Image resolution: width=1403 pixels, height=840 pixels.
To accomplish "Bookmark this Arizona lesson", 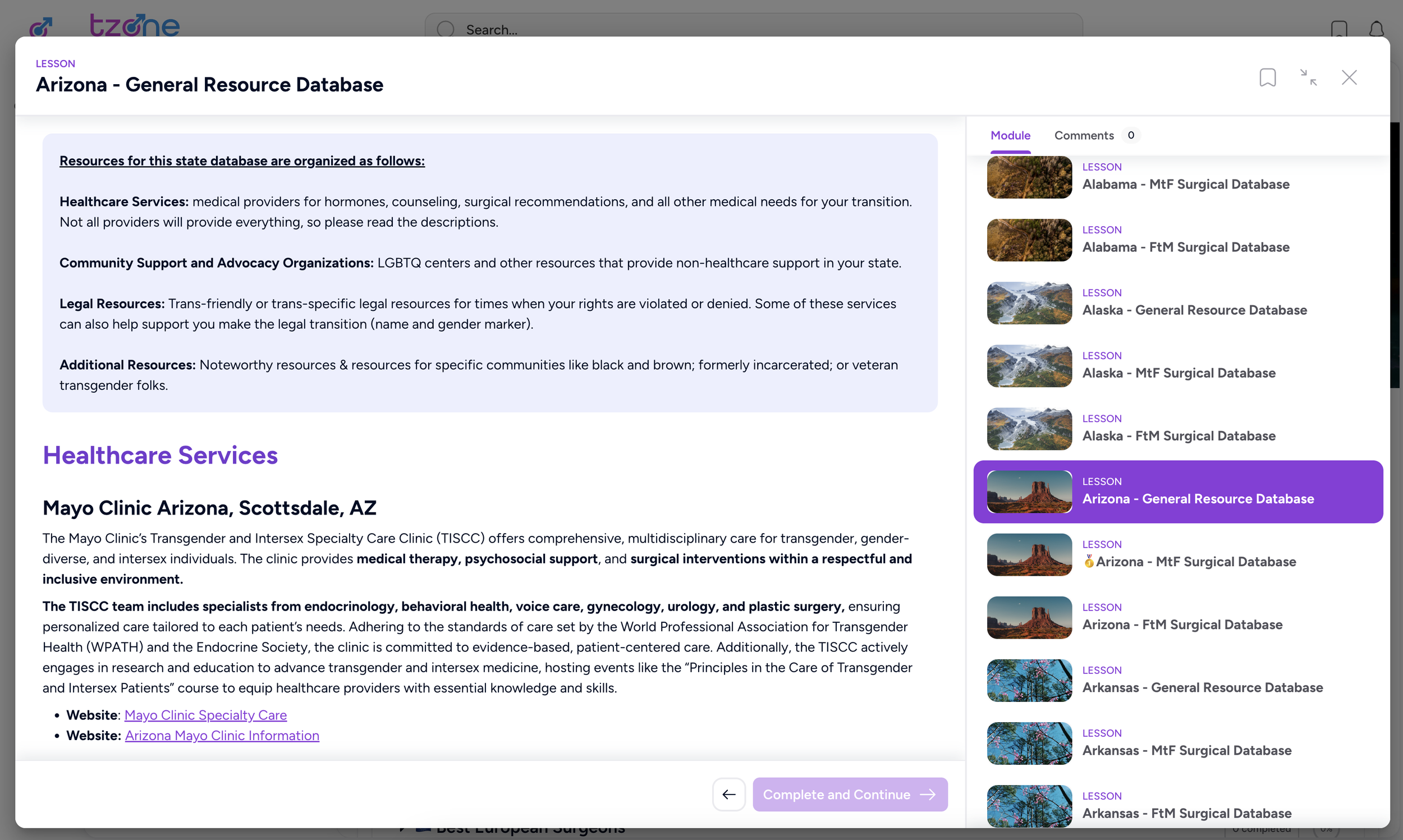I will click(x=1267, y=77).
